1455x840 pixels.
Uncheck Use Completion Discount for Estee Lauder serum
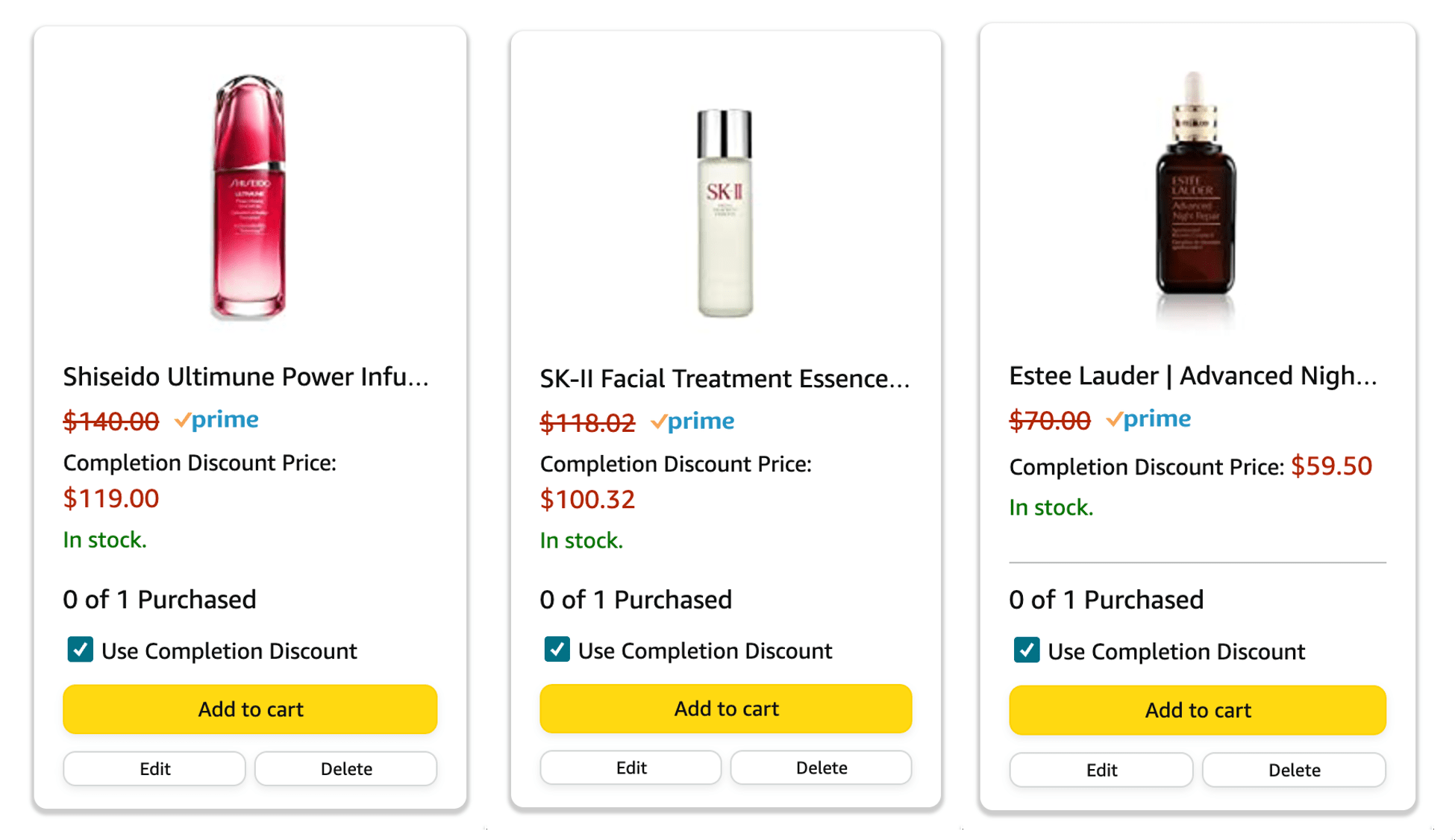(1025, 651)
